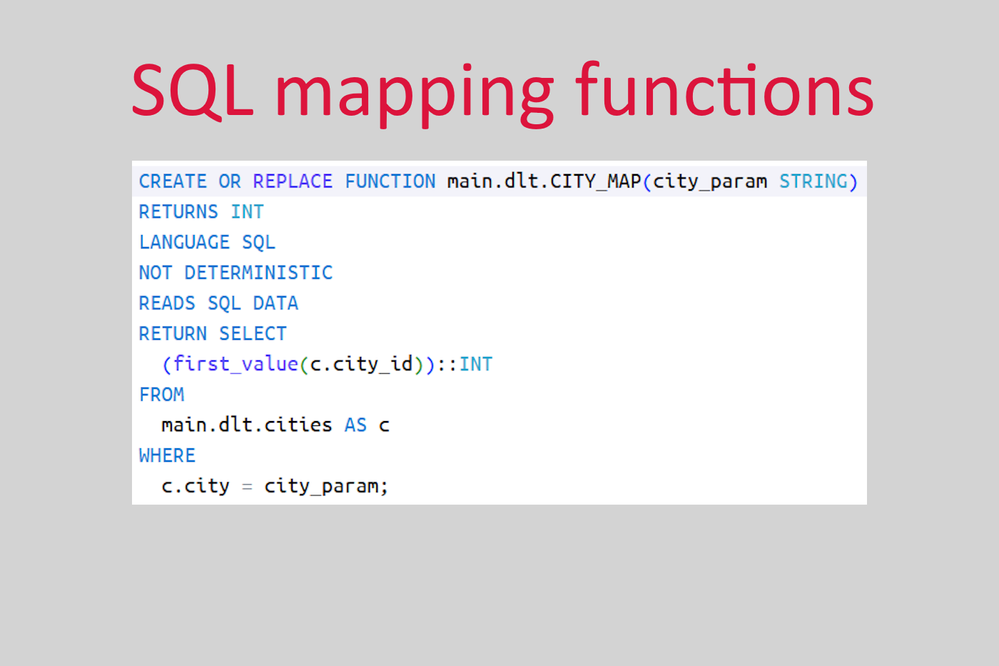Click the RETURN SELECT line
999x666 pixels.
[x=212, y=334]
